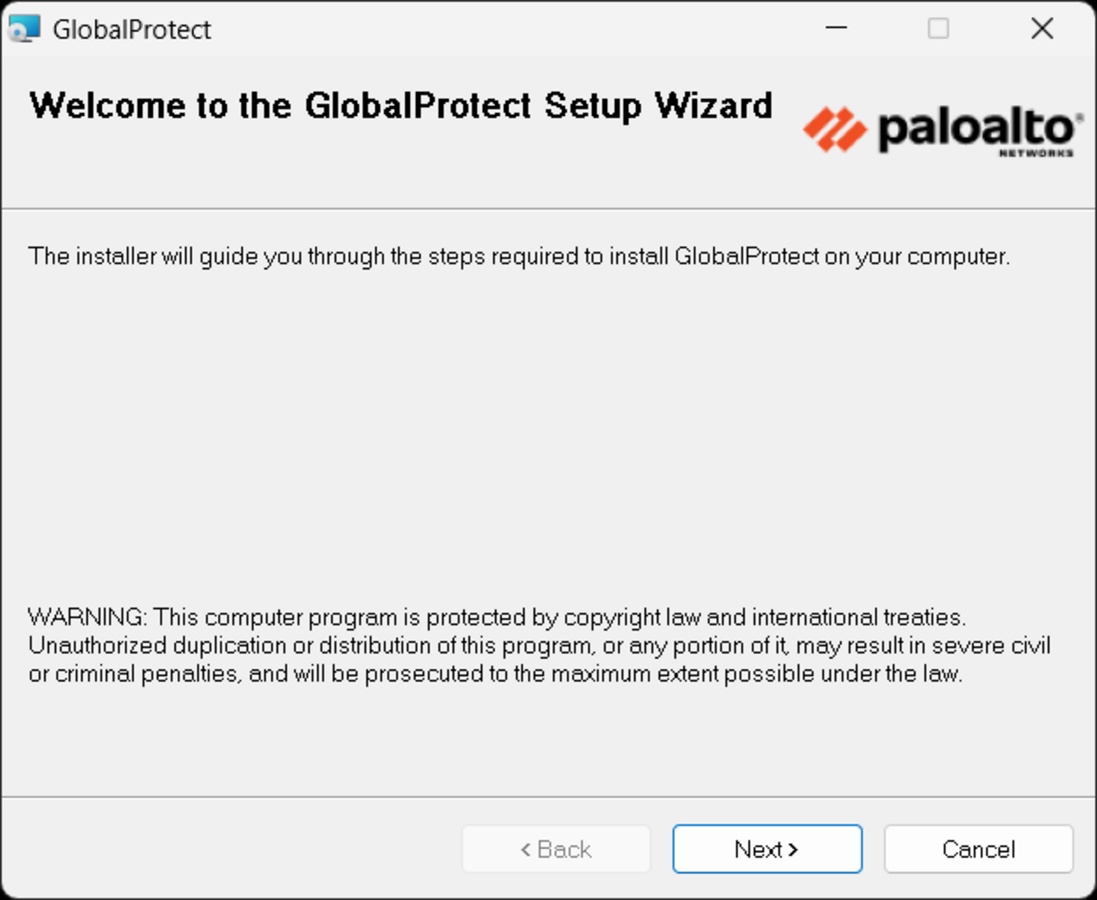Image resolution: width=1097 pixels, height=900 pixels.
Task: Click the GlobalProtect installer icon in title bar
Action: tap(24, 29)
